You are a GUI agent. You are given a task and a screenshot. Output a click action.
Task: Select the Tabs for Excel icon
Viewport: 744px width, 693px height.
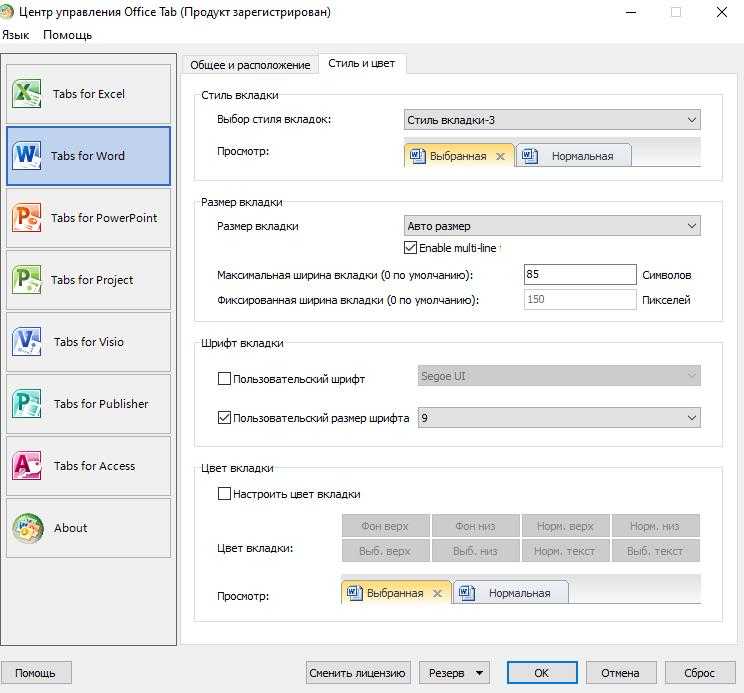pos(26,93)
